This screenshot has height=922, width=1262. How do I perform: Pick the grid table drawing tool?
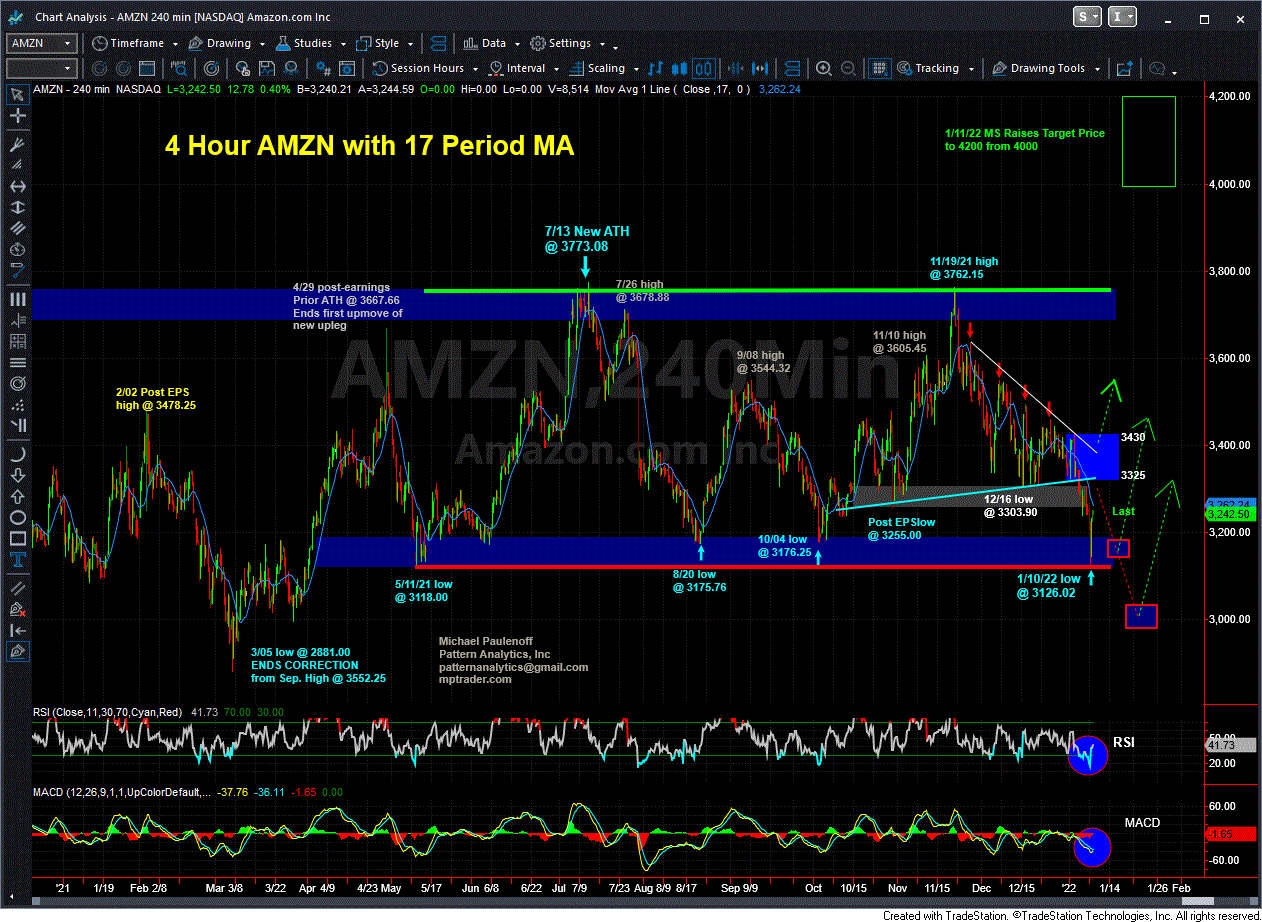[17, 341]
